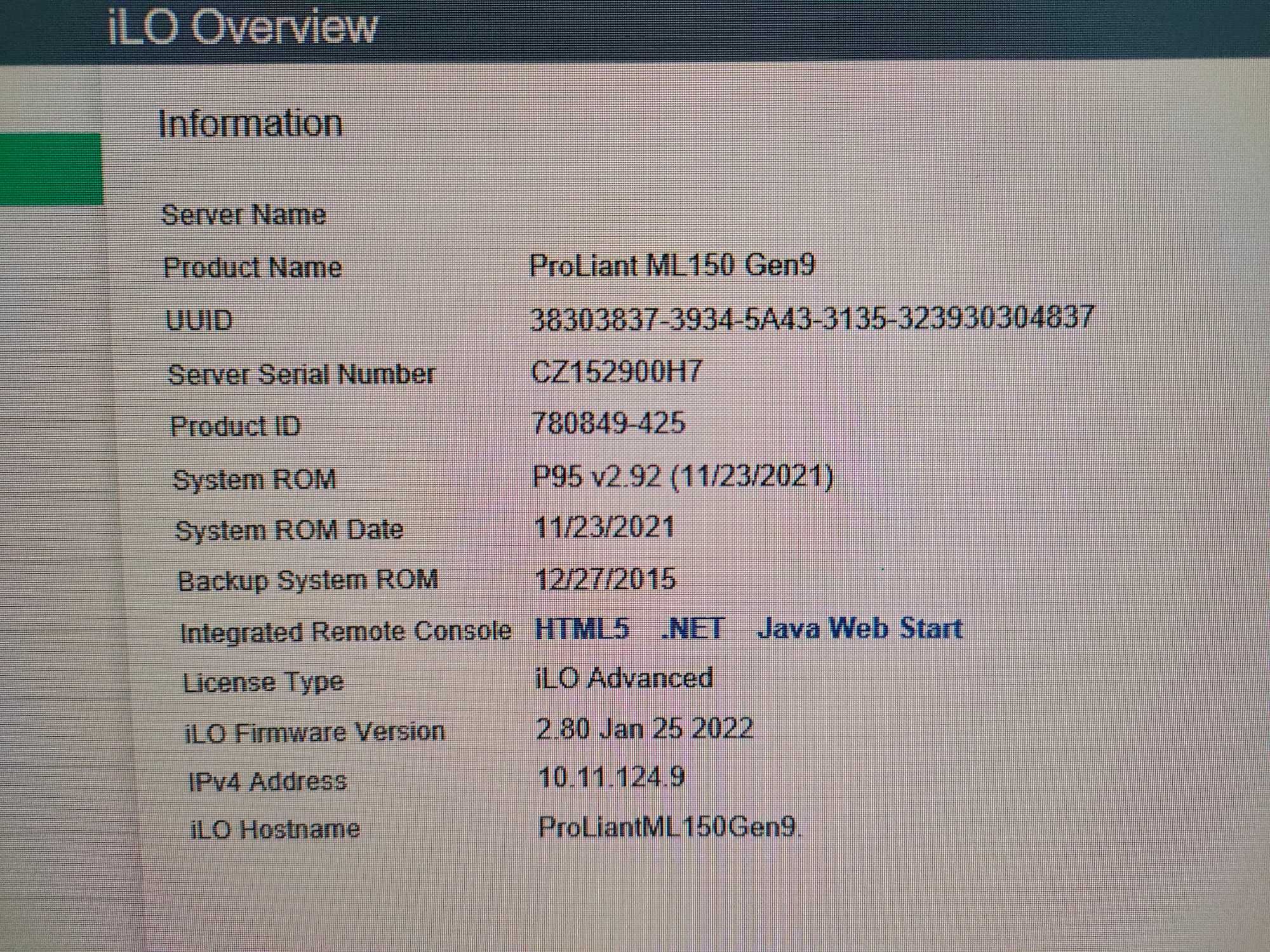Select the firmware value '2.80 Jan 25 2022'
1270x952 pixels.
645,729
